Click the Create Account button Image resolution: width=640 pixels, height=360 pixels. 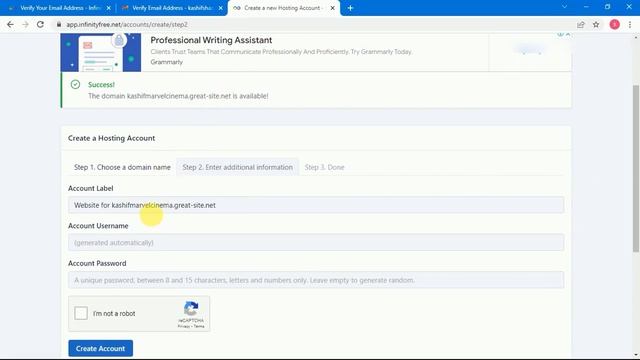(x=100, y=348)
